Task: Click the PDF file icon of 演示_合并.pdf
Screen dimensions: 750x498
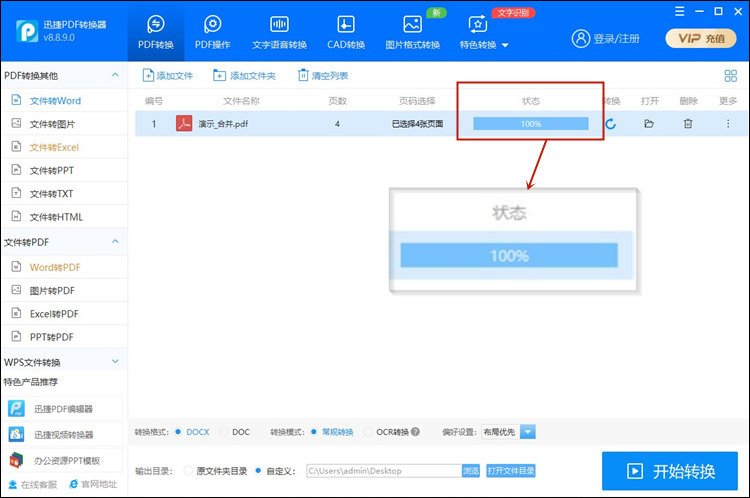Action: point(184,123)
